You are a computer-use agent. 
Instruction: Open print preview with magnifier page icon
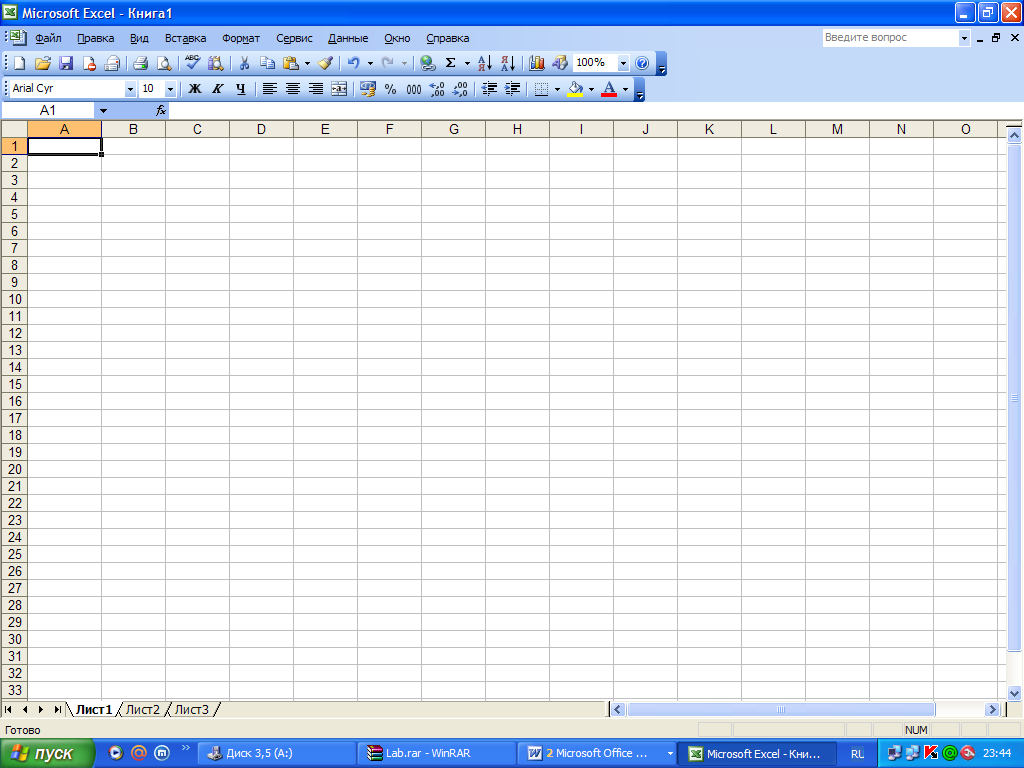[x=164, y=63]
